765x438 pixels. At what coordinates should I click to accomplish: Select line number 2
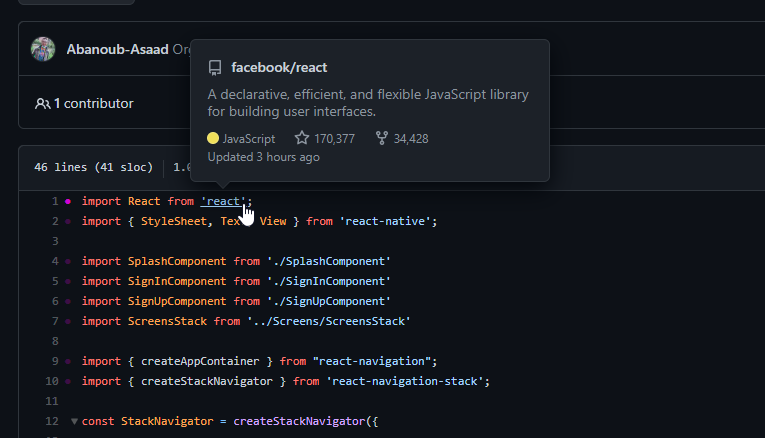click(55, 221)
